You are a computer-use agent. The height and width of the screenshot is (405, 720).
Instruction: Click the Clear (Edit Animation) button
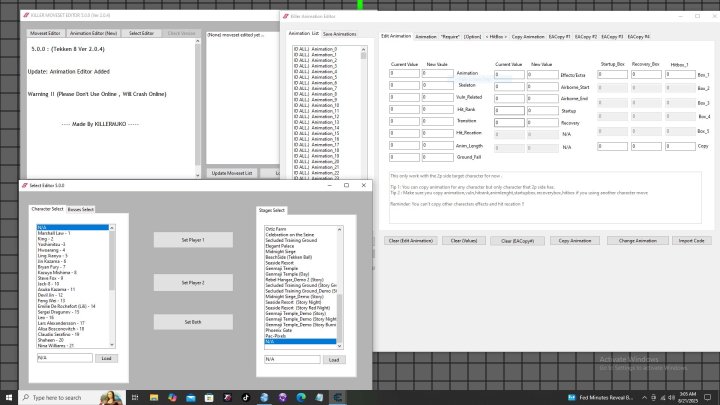pyautogui.click(x=411, y=241)
